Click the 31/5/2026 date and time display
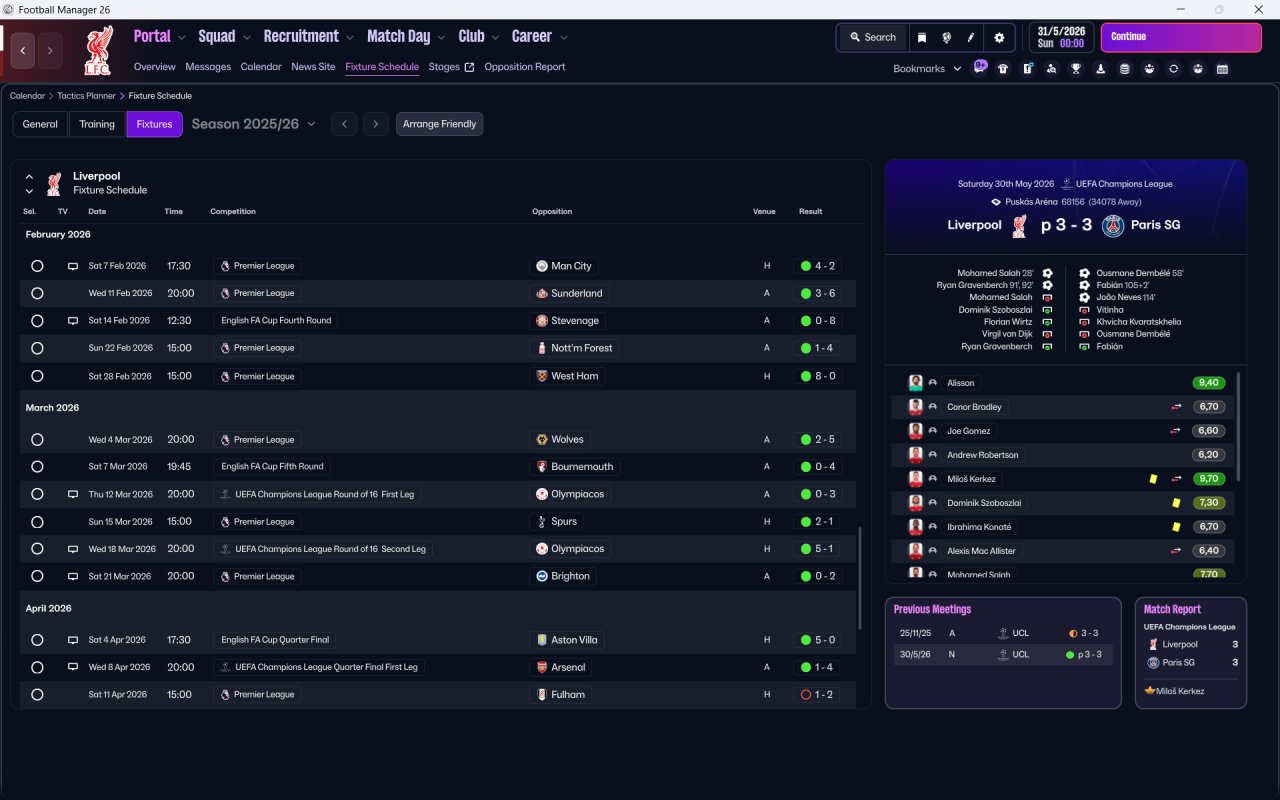 click(x=1061, y=38)
